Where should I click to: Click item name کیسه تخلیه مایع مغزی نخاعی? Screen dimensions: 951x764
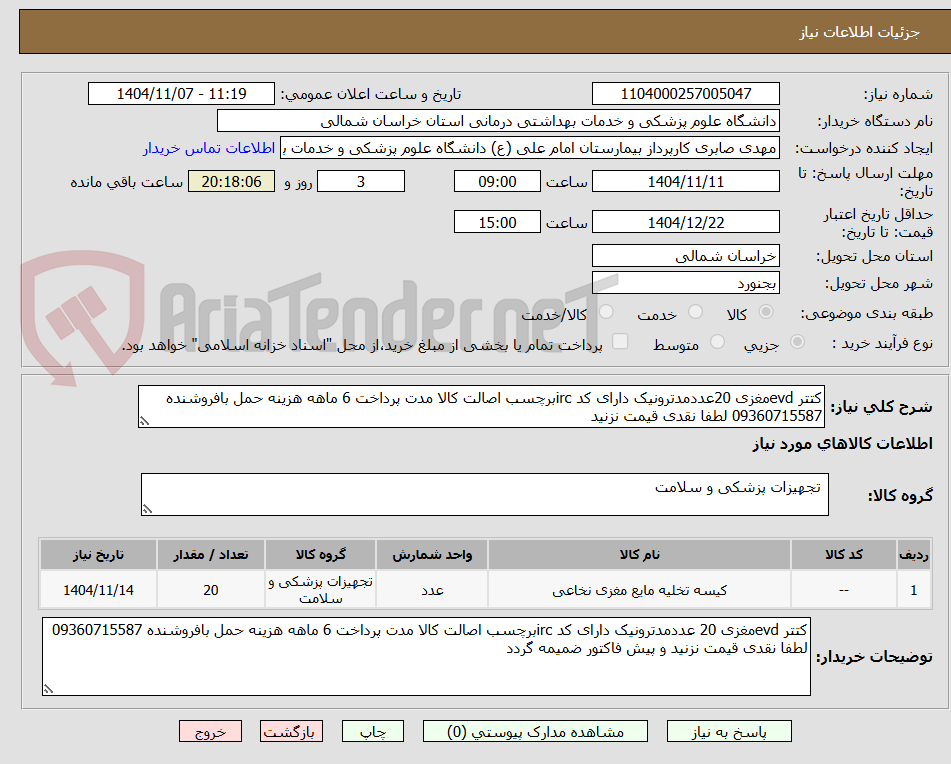pyautogui.click(x=639, y=590)
